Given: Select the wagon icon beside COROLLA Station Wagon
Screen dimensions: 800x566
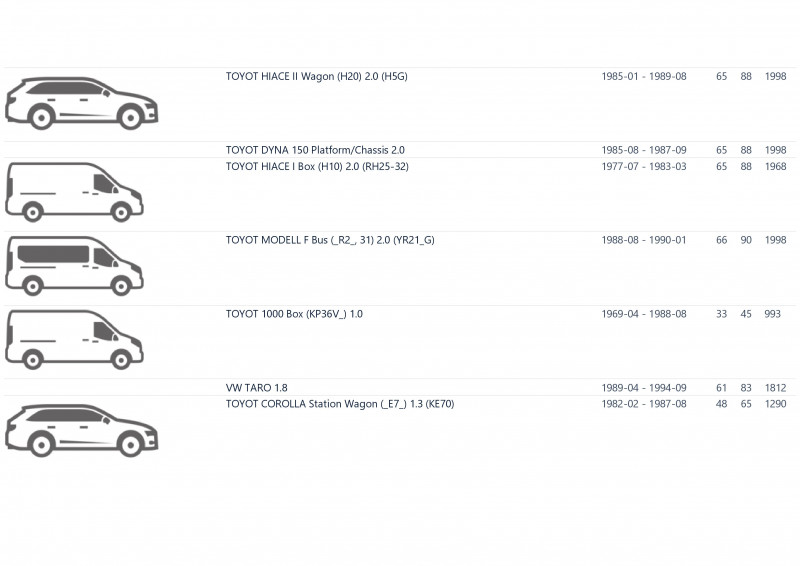Looking at the screenshot, I should pyautogui.click(x=81, y=430).
